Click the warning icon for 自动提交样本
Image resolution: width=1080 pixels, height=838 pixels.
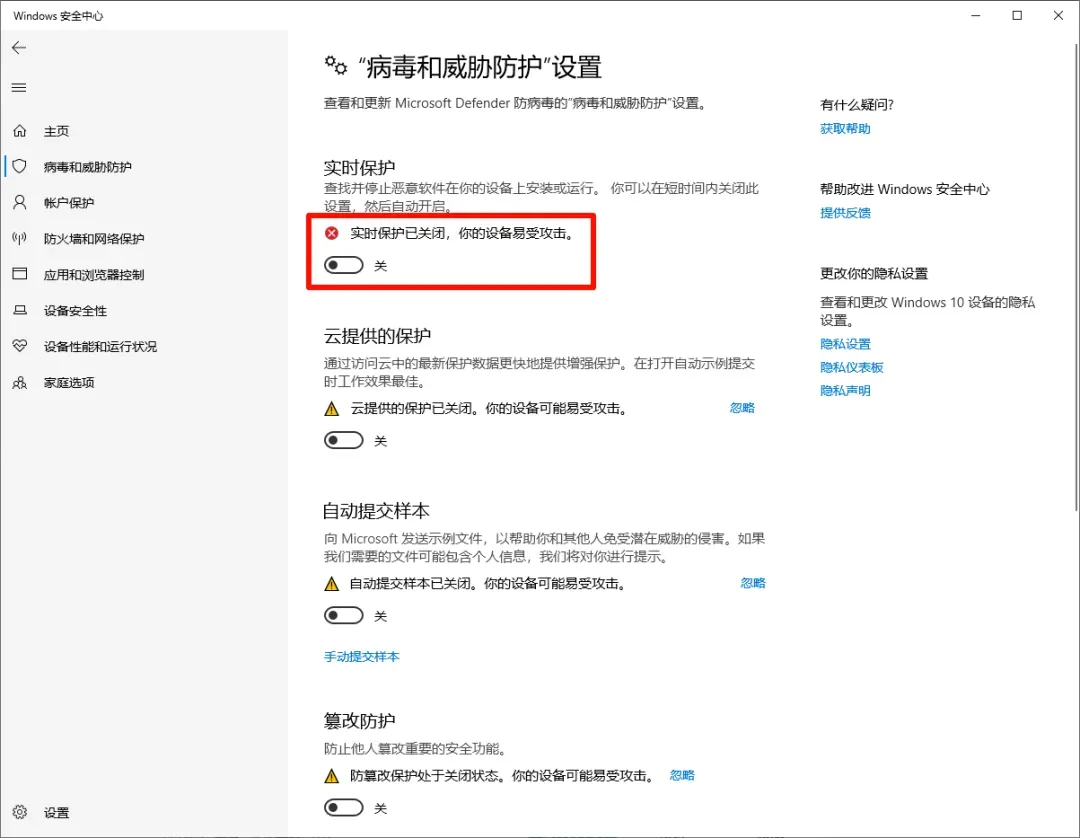coord(331,584)
